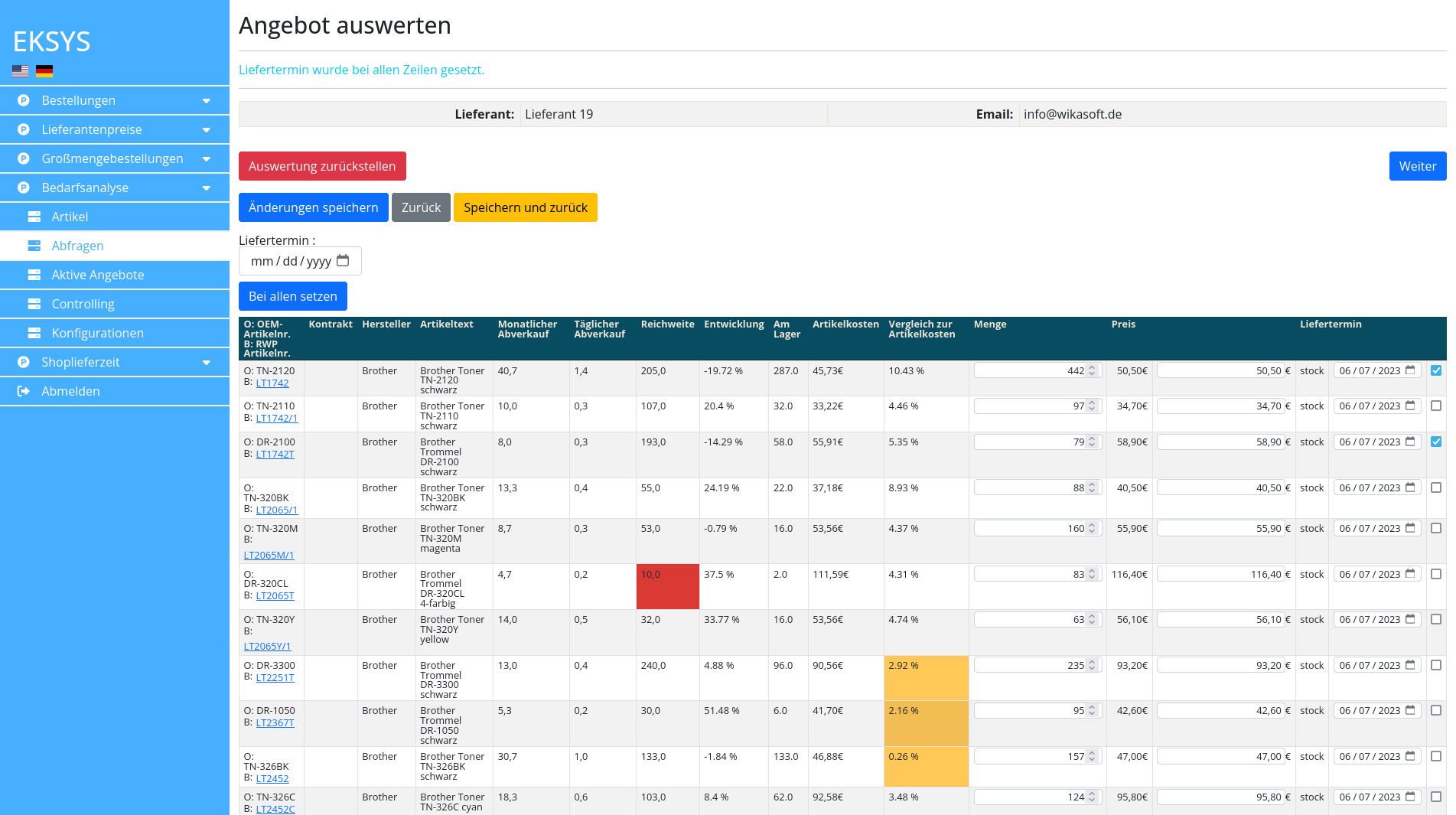Click the Controlling server icon

[34, 304]
